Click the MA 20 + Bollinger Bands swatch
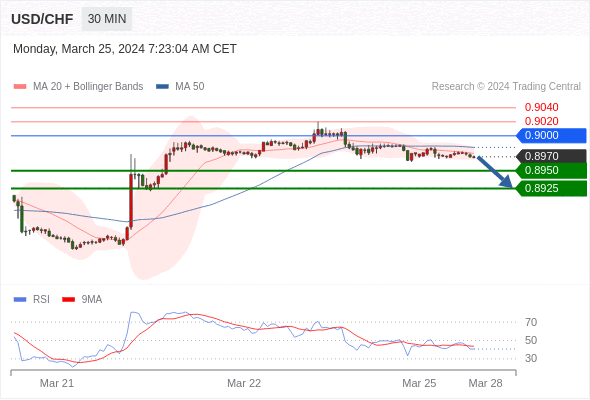 (x=20, y=87)
